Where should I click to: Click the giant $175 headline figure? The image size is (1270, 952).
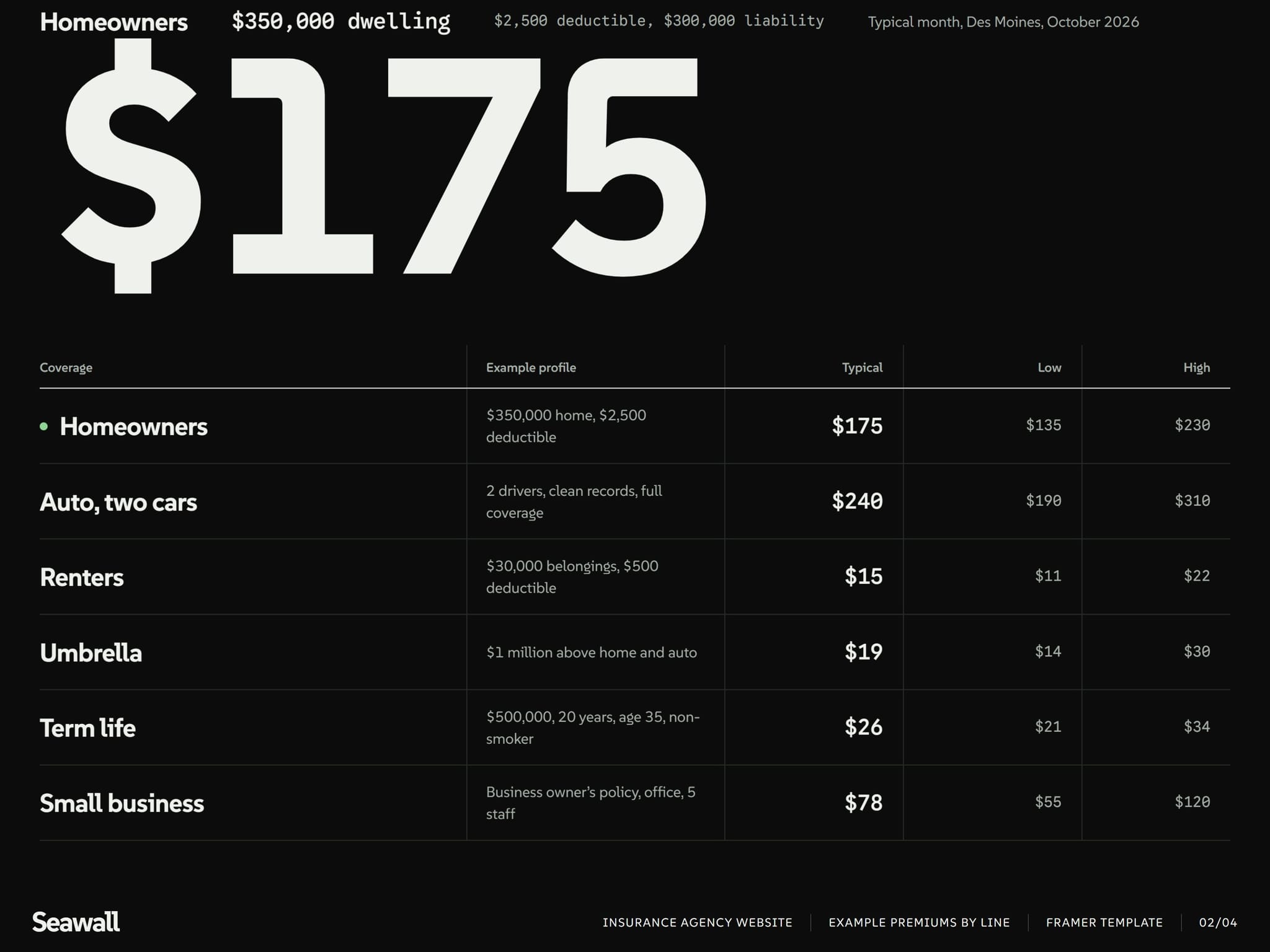tap(384, 166)
